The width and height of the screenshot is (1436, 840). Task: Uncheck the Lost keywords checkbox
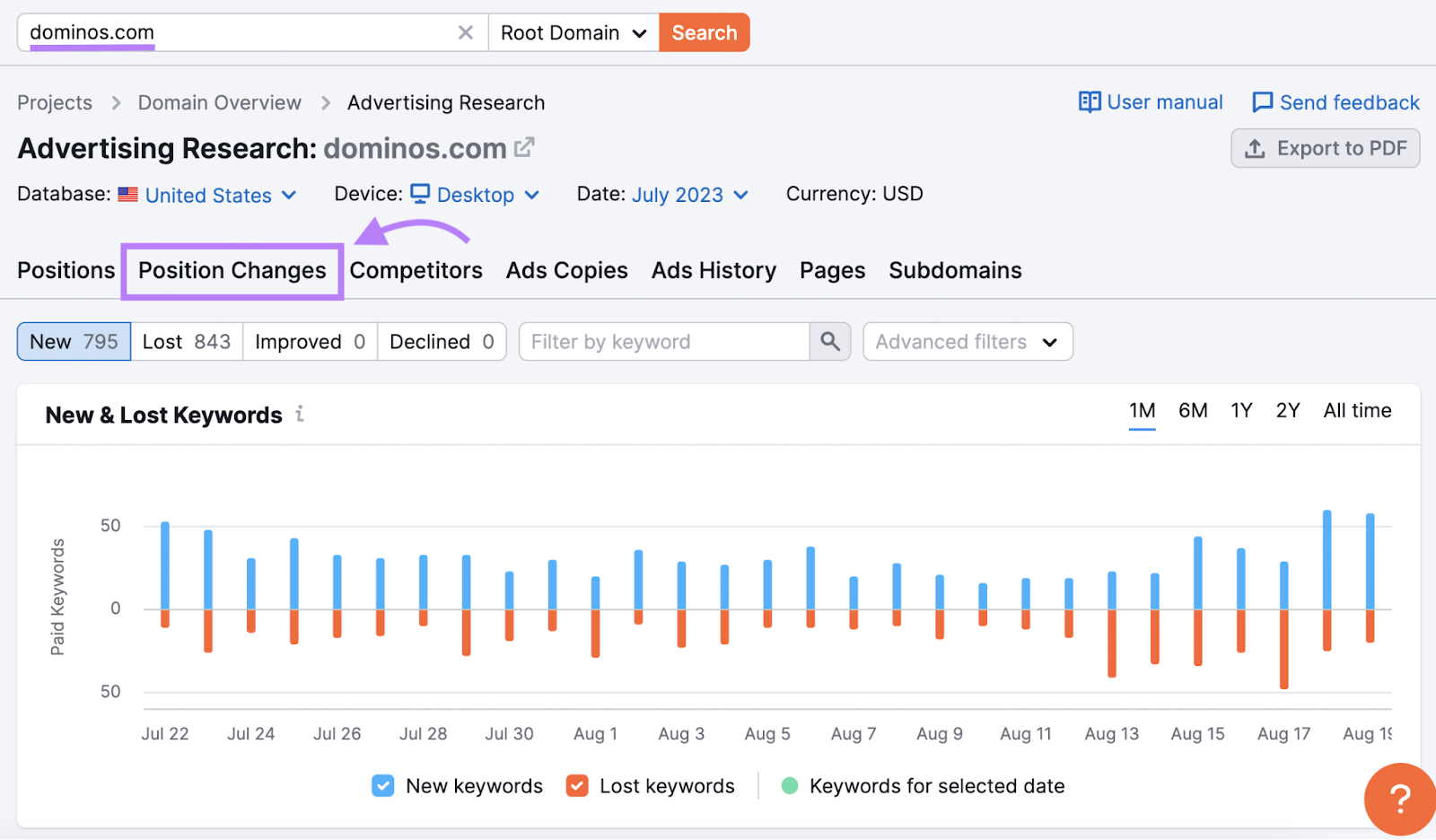click(578, 785)
